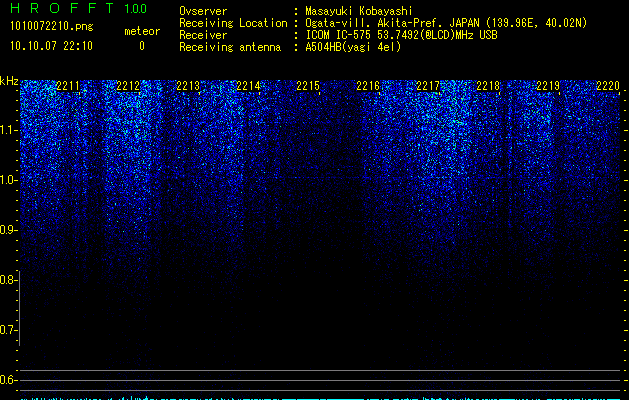
Task: Click the 0.7 frequency axis label
Action: point(9,330)
